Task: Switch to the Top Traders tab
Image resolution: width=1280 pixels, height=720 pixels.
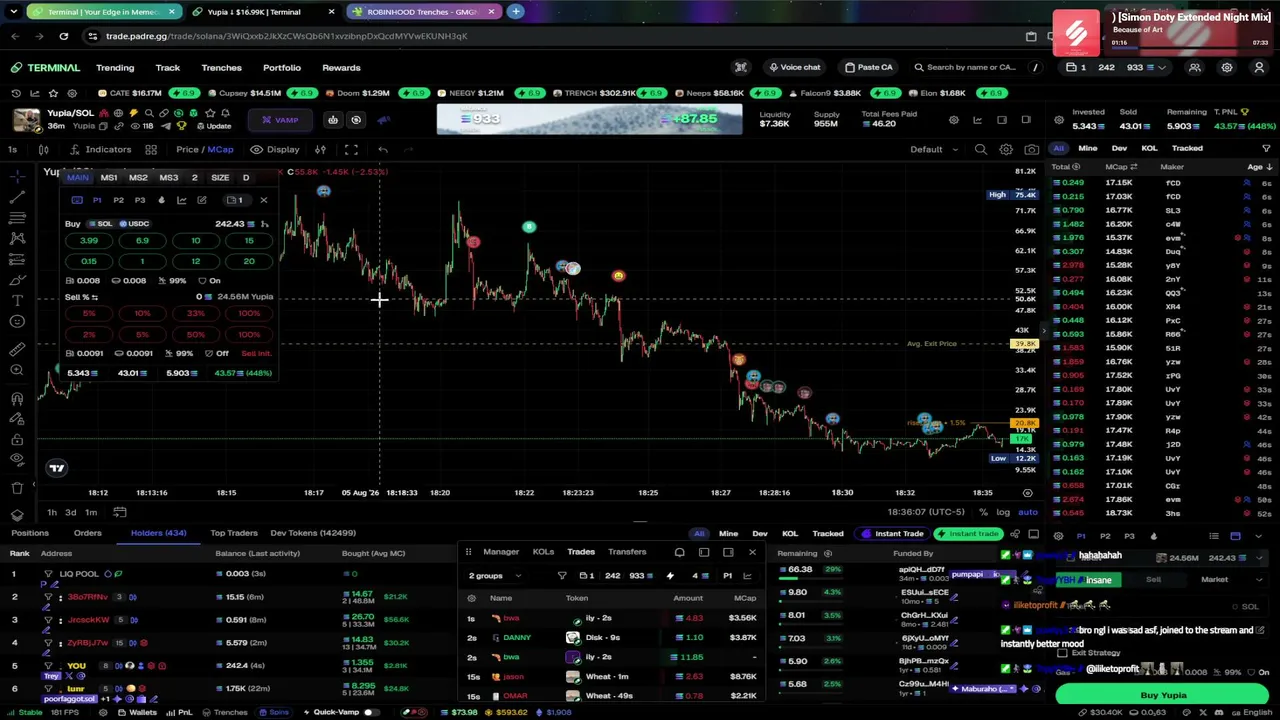Action: (x=234, y=533)
